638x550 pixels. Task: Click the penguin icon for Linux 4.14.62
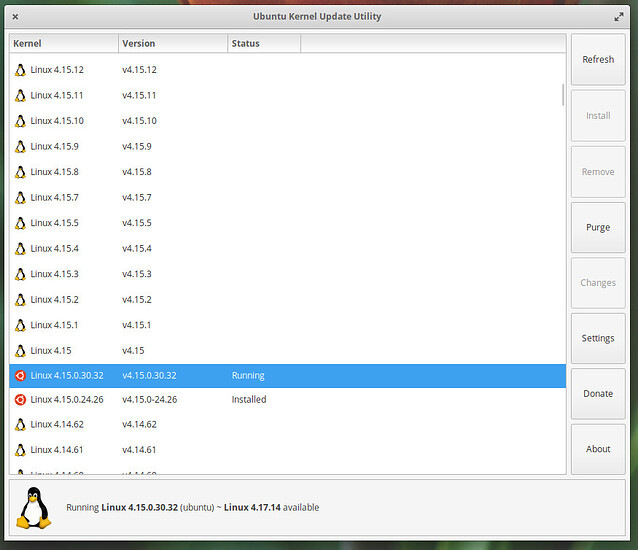20,425
